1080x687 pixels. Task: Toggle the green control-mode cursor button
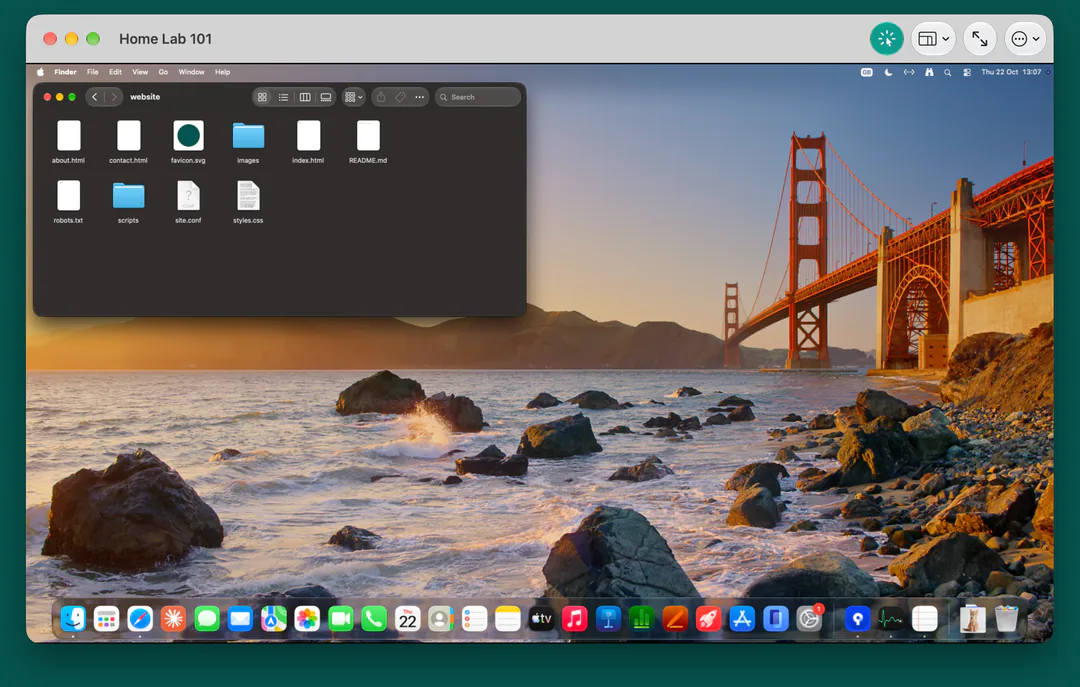click(x=886, y=39)
